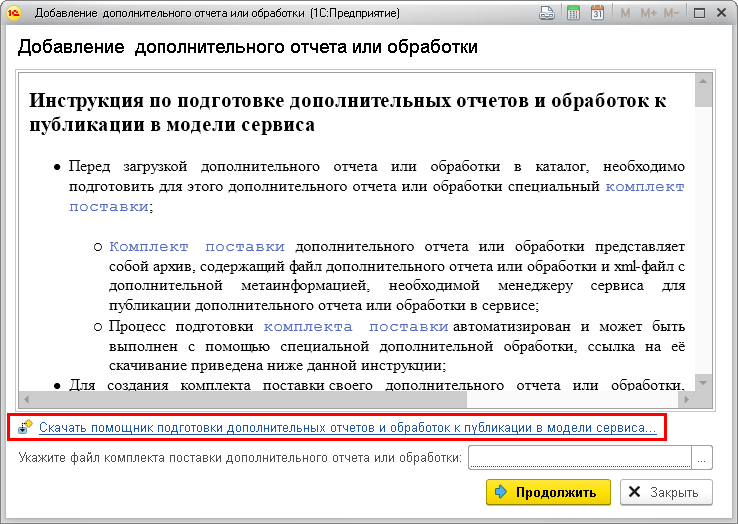738x524 pixels.
Task: Click the download icon beside the helper link
Action: click(x=25, y=428)
